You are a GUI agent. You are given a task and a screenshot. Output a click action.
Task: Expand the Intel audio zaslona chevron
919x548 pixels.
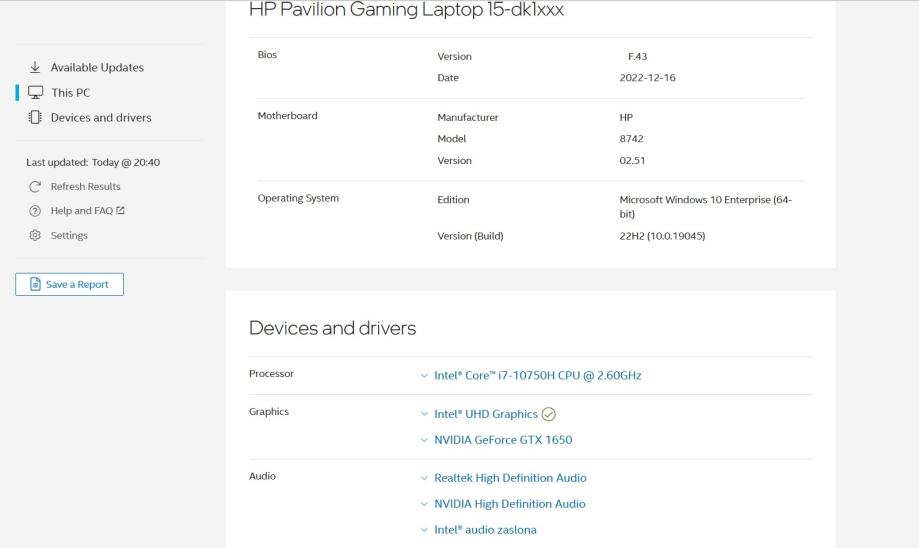[x=425, y=530]
